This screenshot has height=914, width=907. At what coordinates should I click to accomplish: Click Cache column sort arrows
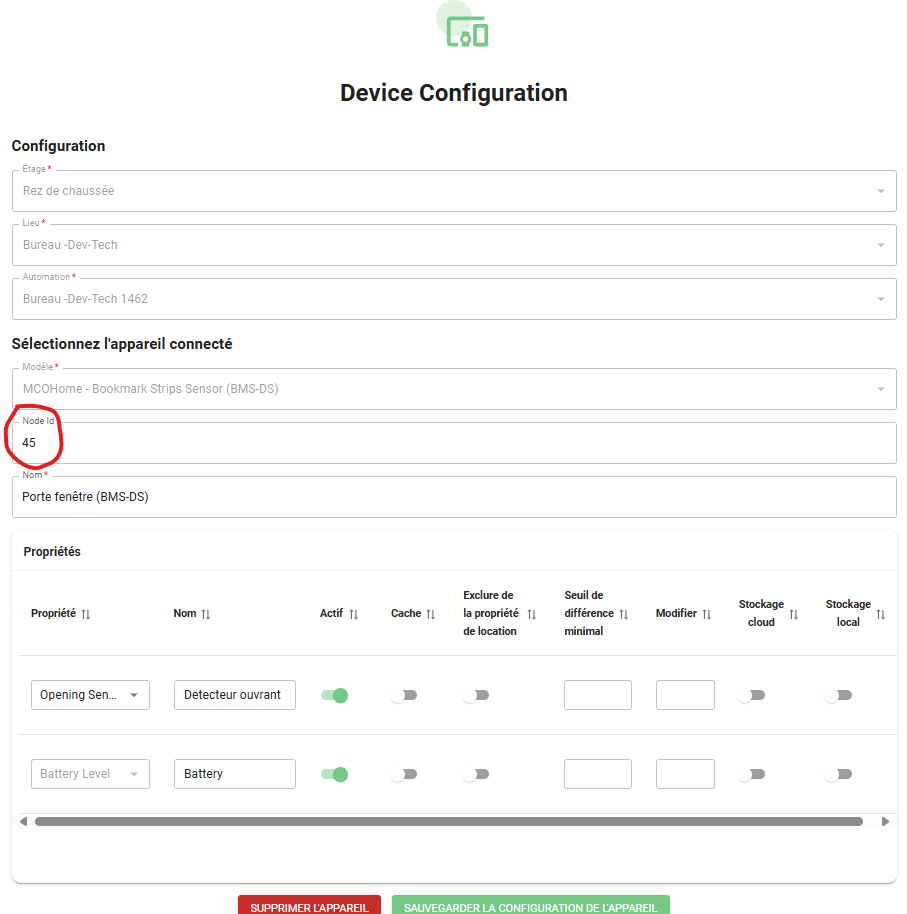pos(431,614)
